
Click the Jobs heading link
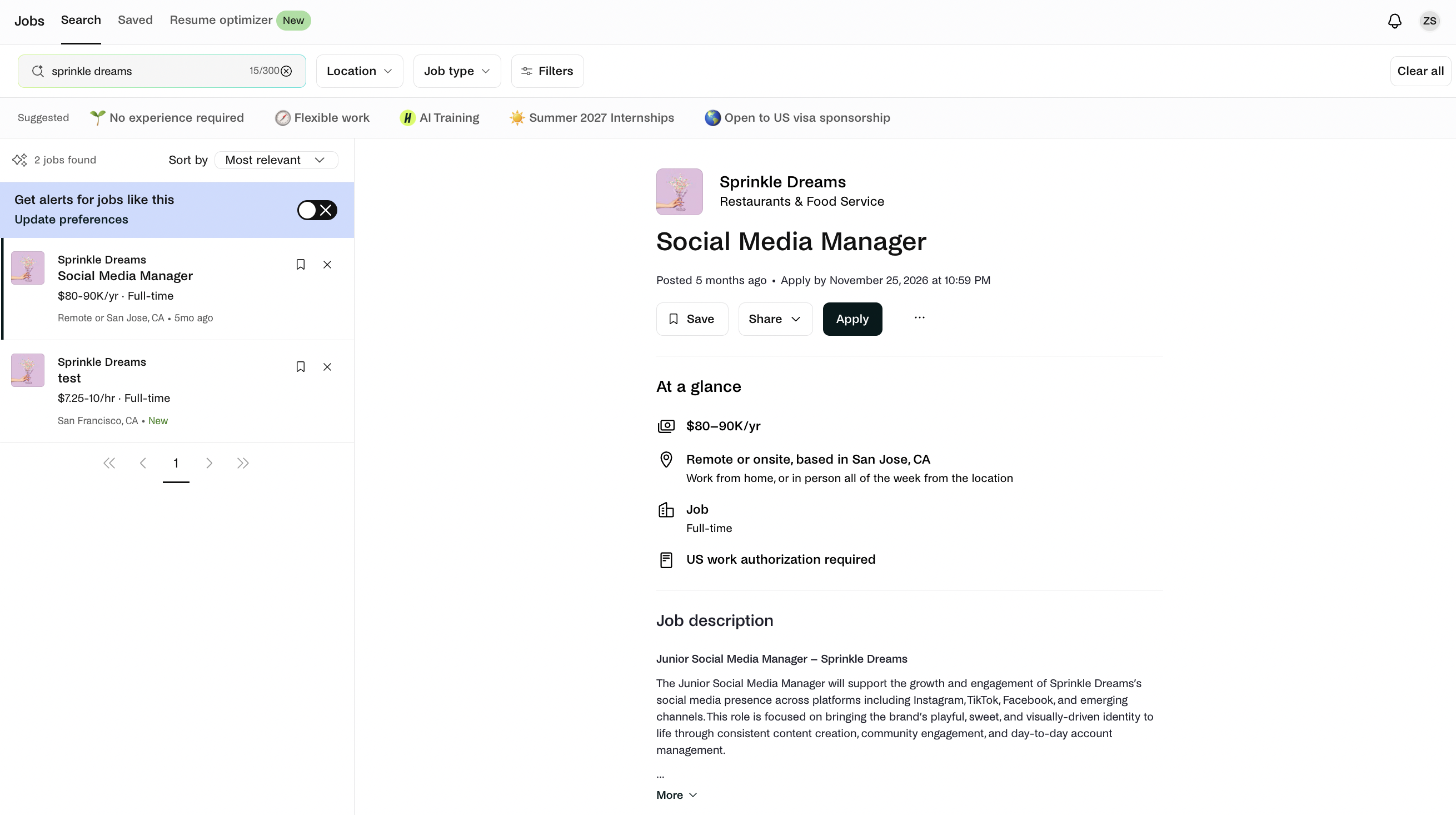click(x=29, y=21)
